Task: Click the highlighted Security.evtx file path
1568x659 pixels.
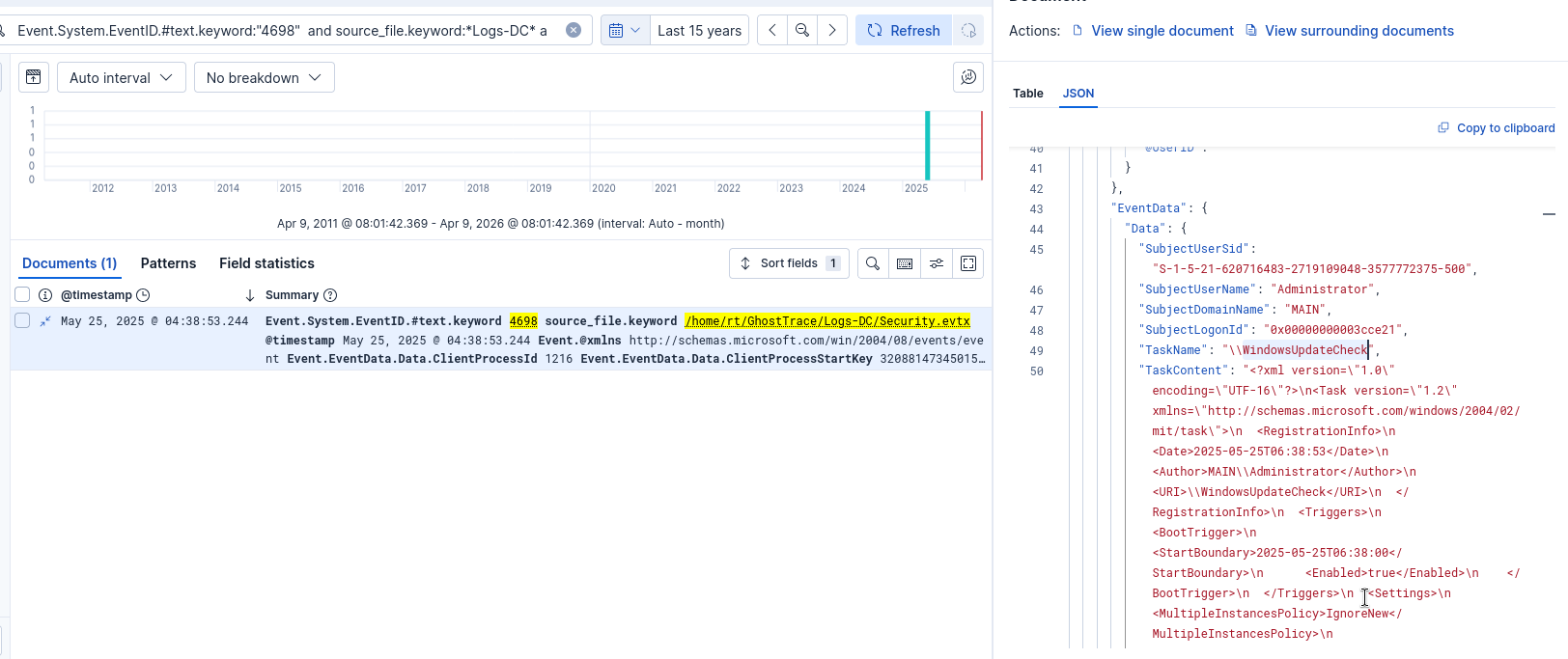Action: [x=827, y=321]
